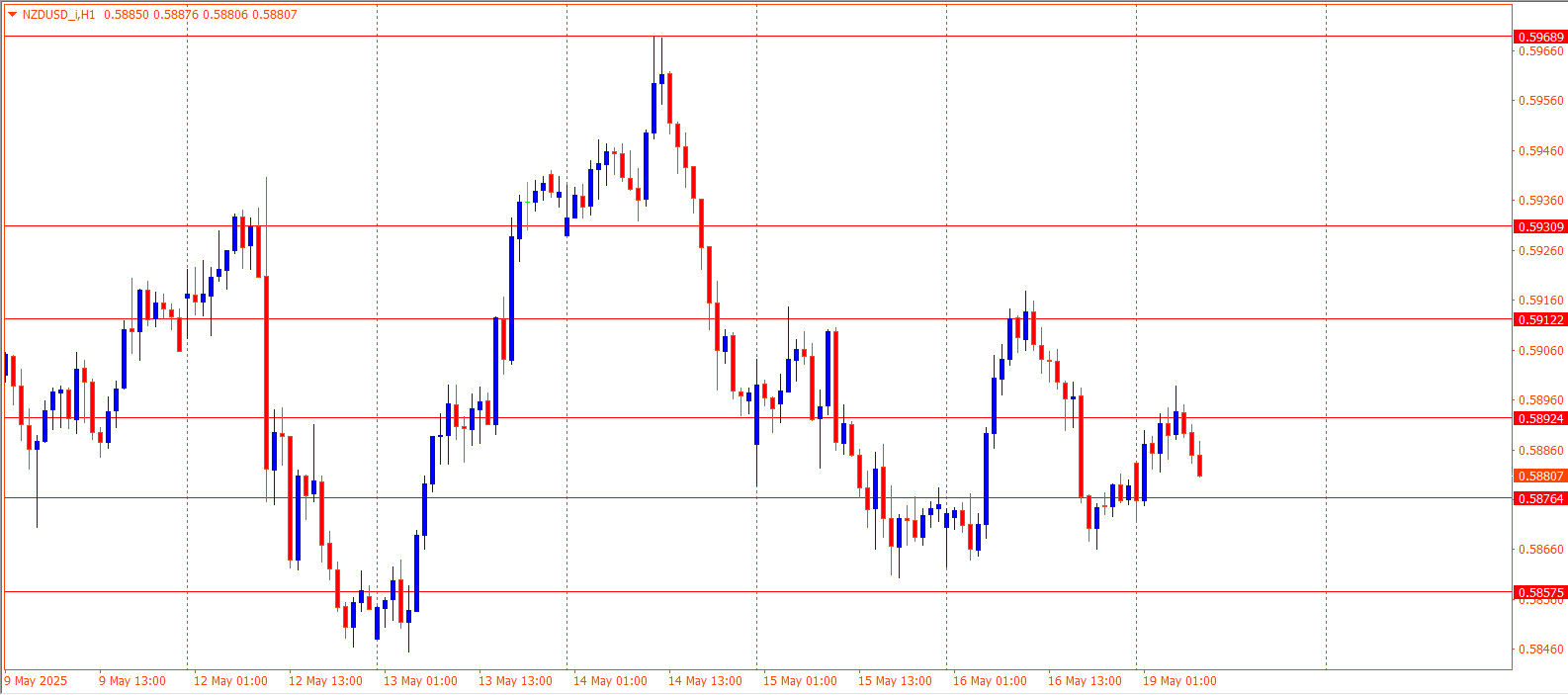The height and width of the screenshot is (695, 1568).
Task: Click the 16 May 01:00 time label
Action: 990,681
